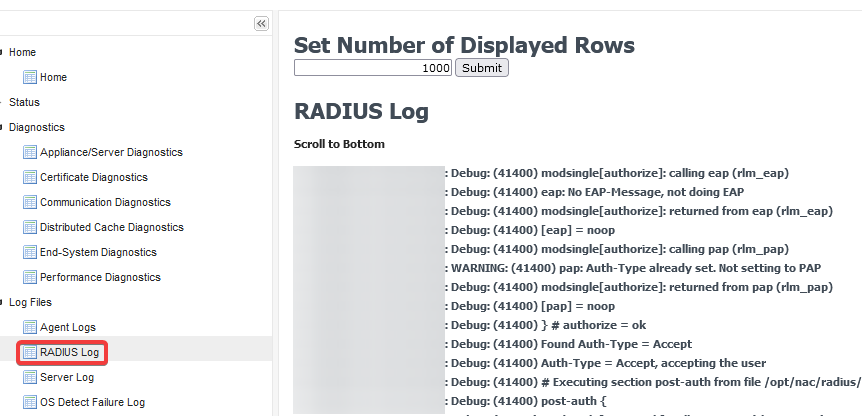The height and width of the screenshot is (416, 862).
Task: Click the Agent Logs icon
Action: coord(30,327)
